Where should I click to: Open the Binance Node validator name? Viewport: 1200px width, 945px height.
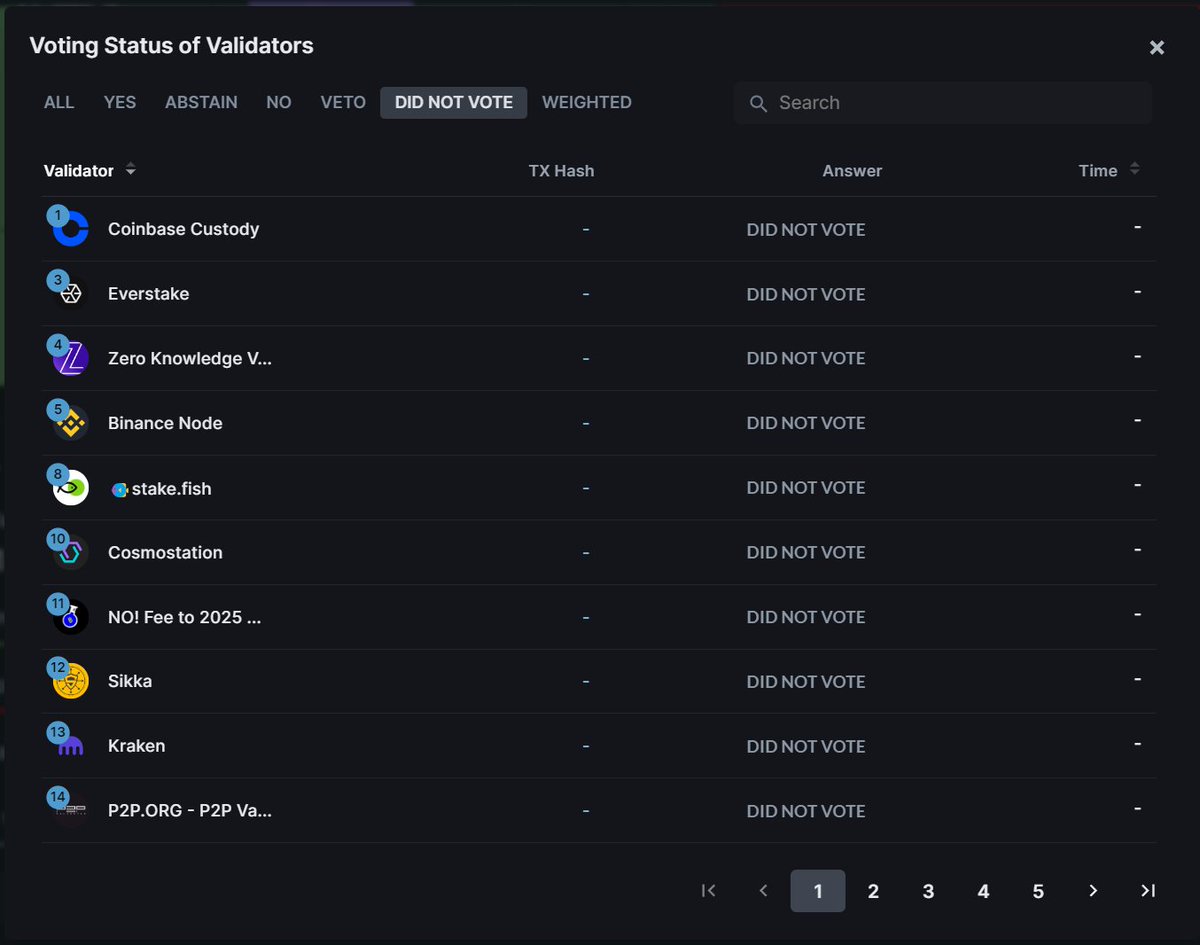click(165, 423)
